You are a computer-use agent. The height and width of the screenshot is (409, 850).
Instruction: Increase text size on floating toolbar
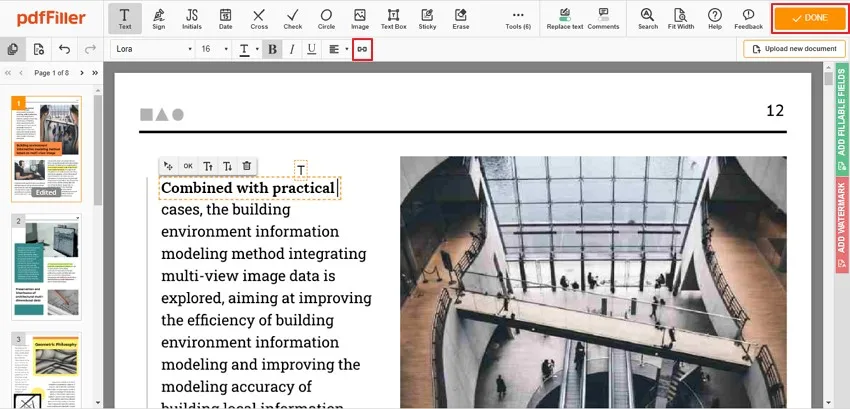click(208, 166)
